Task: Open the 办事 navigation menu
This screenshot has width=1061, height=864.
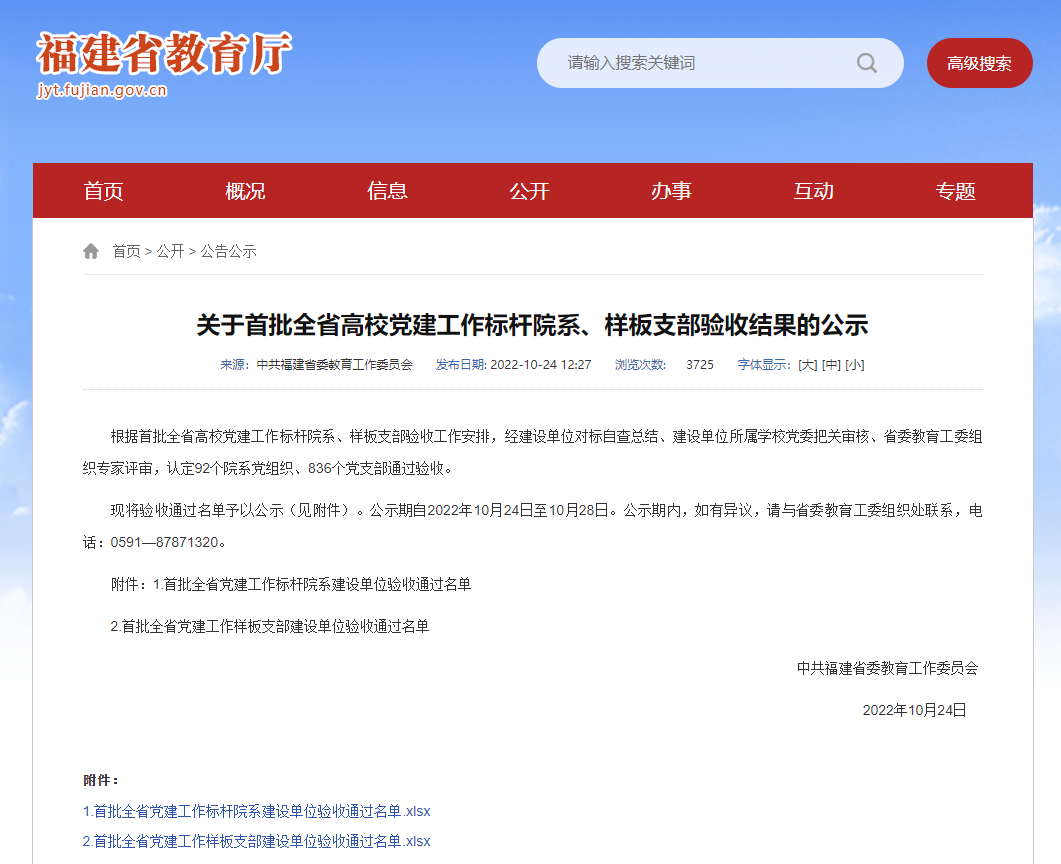Action: click(671, 190)
